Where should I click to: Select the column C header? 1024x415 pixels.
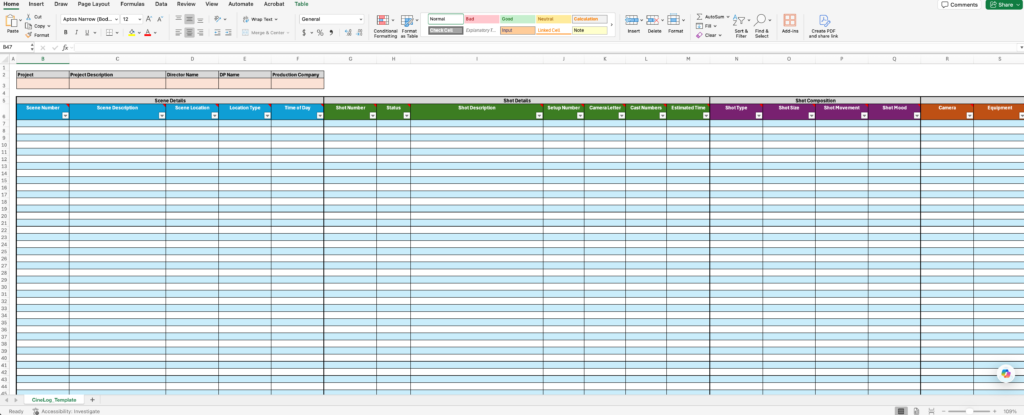[x=118, y=59]
